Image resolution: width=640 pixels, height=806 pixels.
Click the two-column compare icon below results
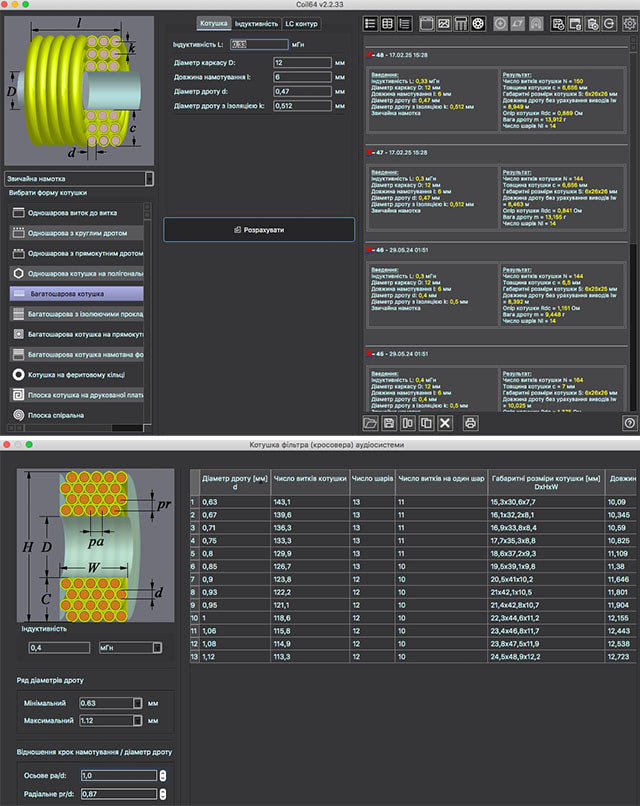tap(408, 423)
